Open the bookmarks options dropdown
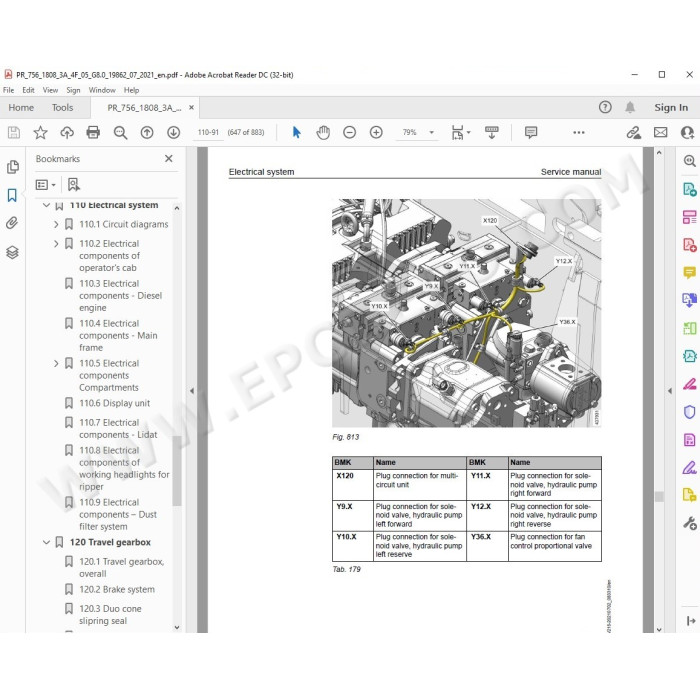The height and width of the screenshot is (700, 700). point(46,184)
